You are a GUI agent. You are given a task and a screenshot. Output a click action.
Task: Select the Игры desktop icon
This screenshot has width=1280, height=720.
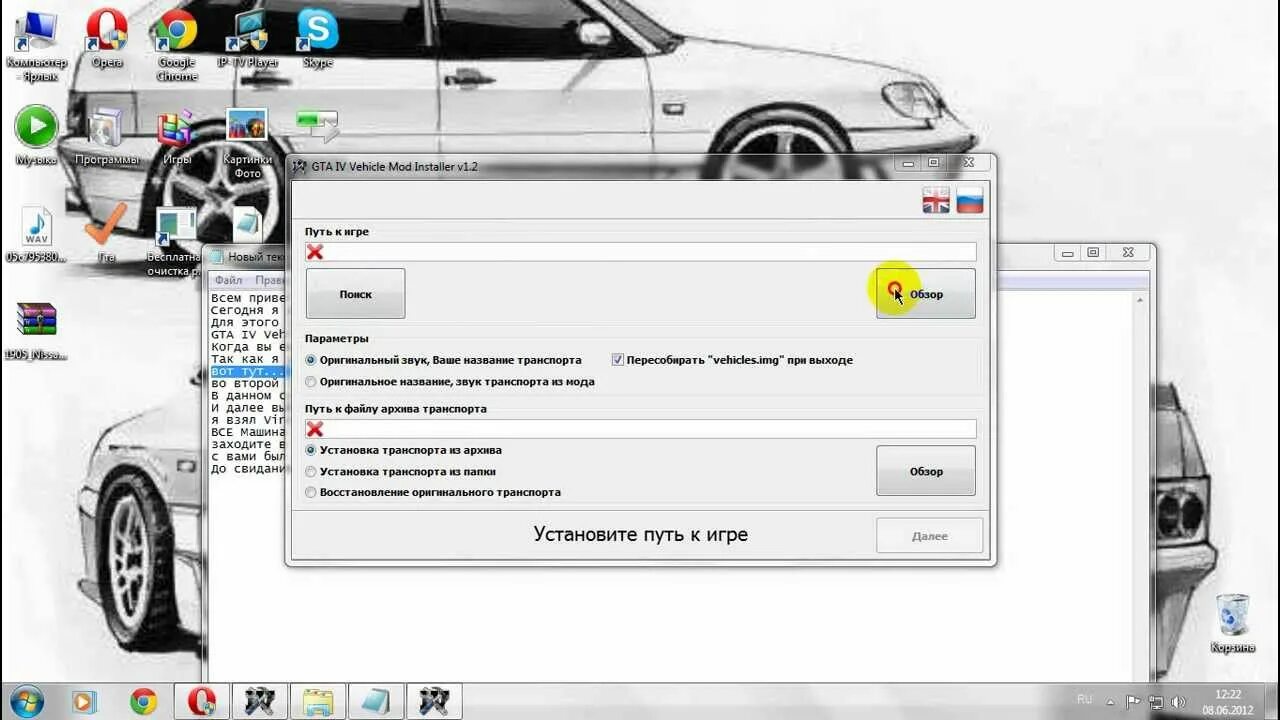coord(176,136)
